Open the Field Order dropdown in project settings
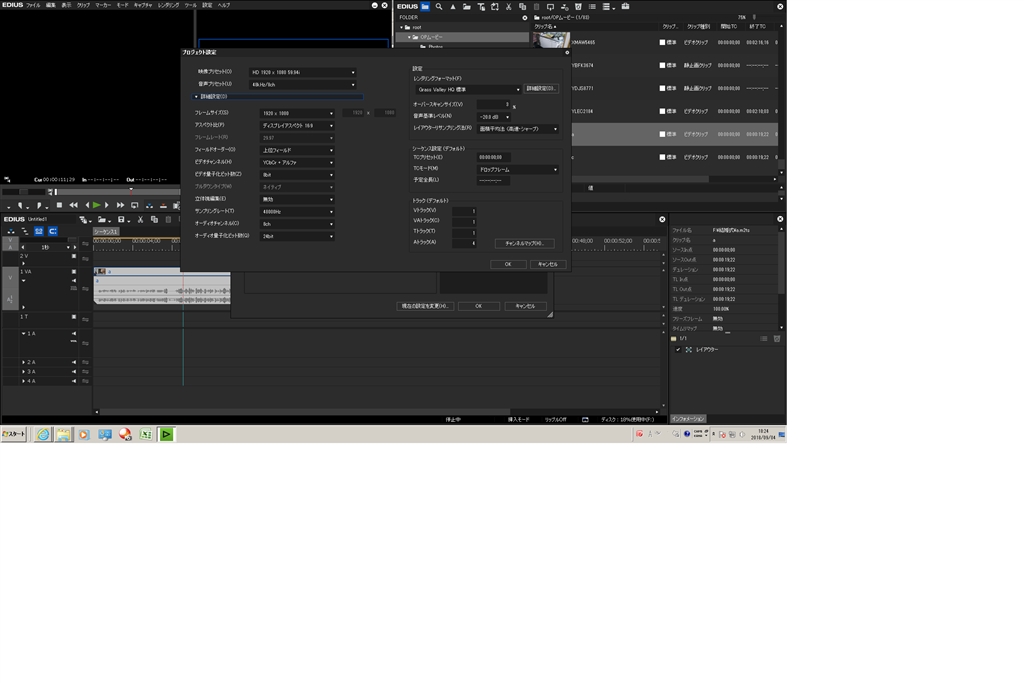Screen dimensions: 1024x683 tap(297, 150)
